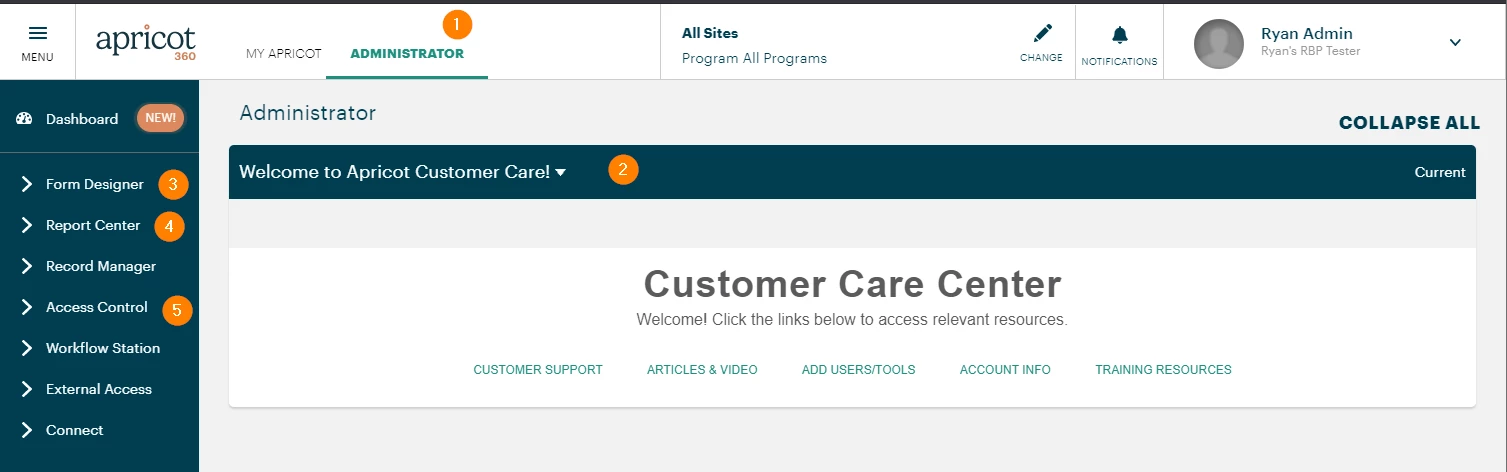The width and height of the screenshot is (1507, 472).
Task: Open the Dashboard sidebar item
Action: (82, 119)
